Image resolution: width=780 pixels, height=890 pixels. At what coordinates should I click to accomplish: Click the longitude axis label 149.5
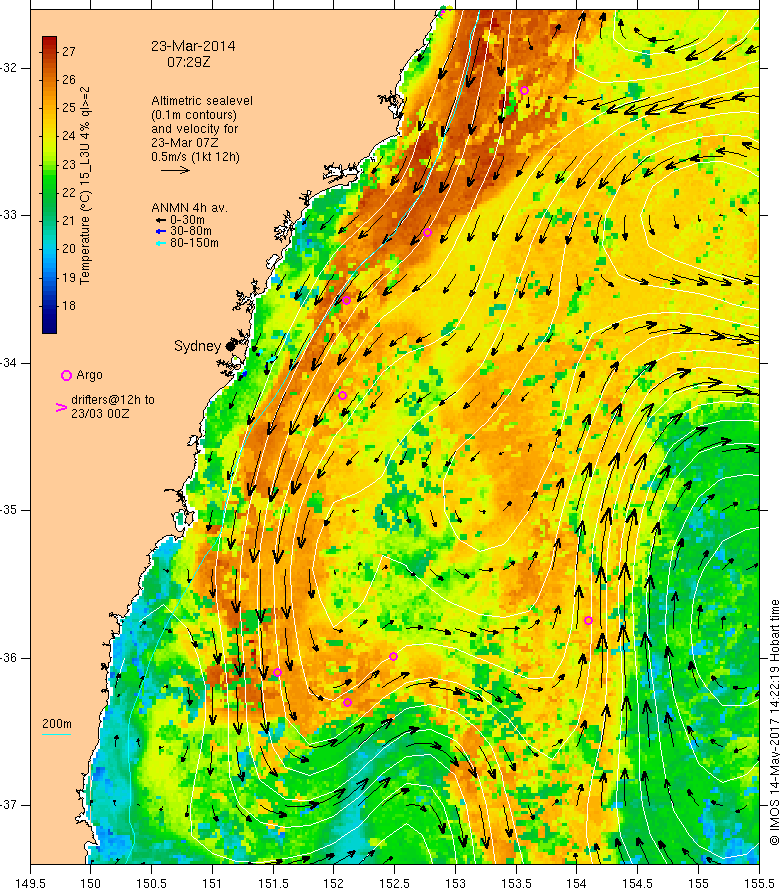coord(30,883)
